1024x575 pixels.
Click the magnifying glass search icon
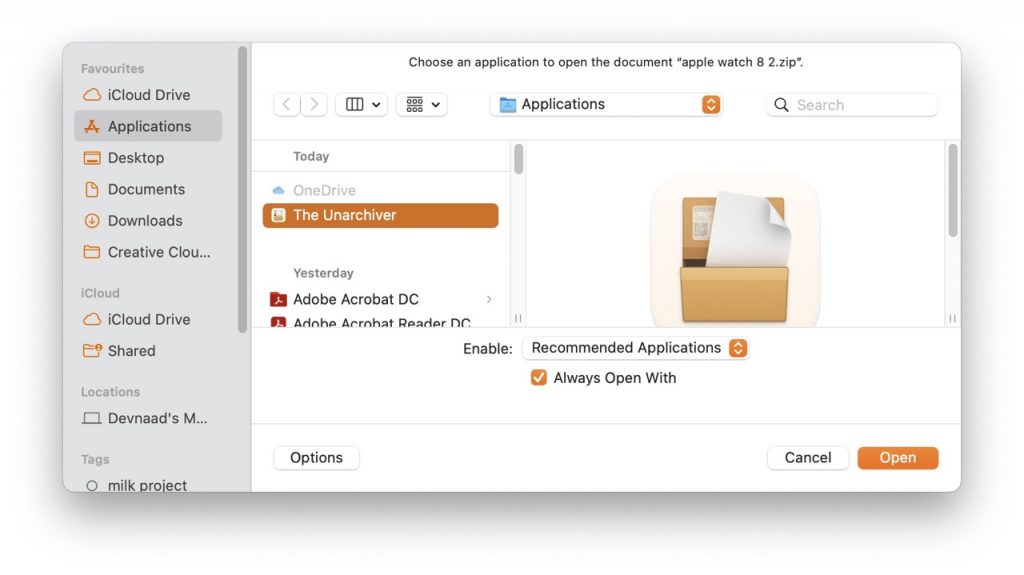coord(781,105)
